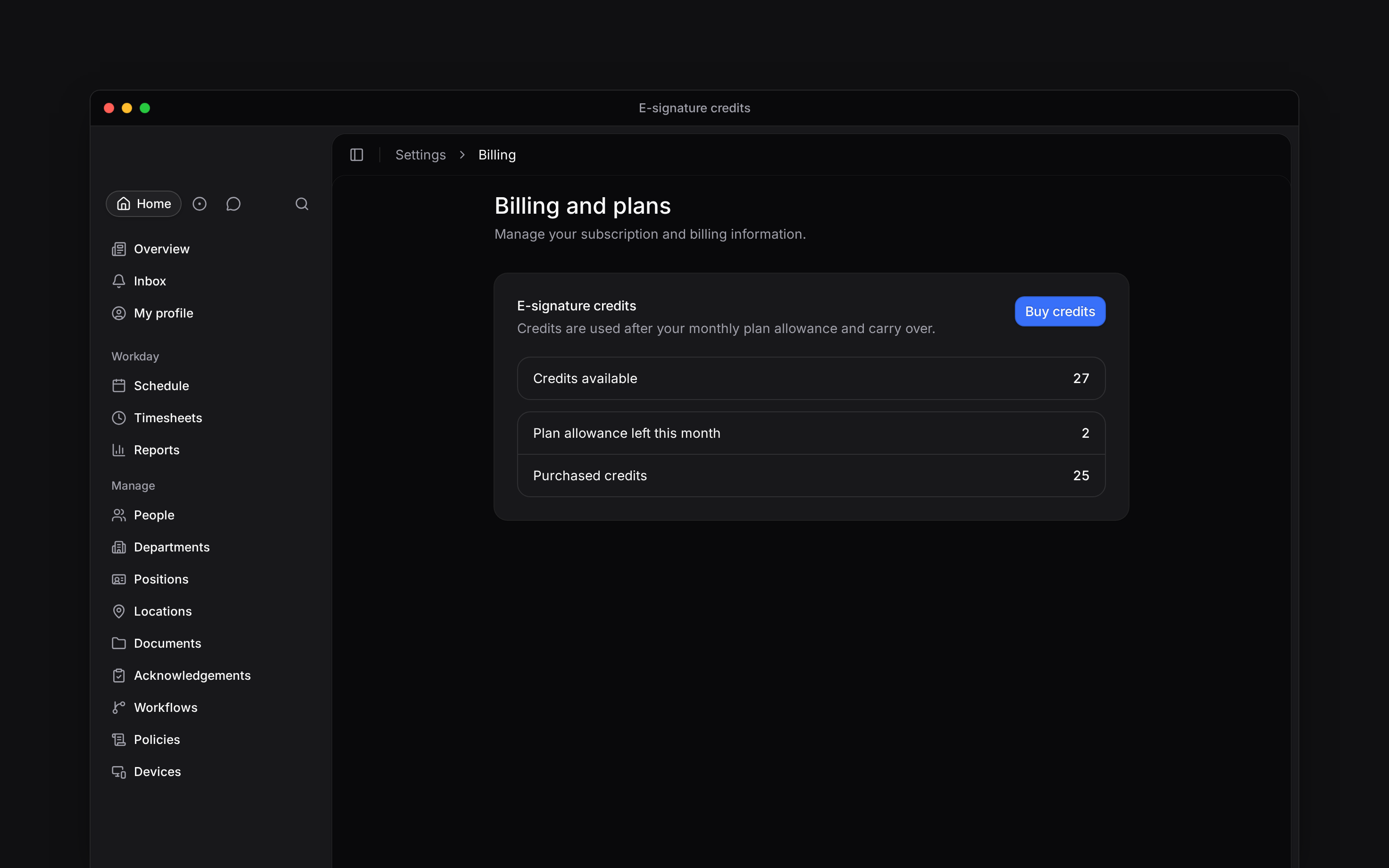
Task: Click the Billing breadcrumb item
Action: pos(497,155)
